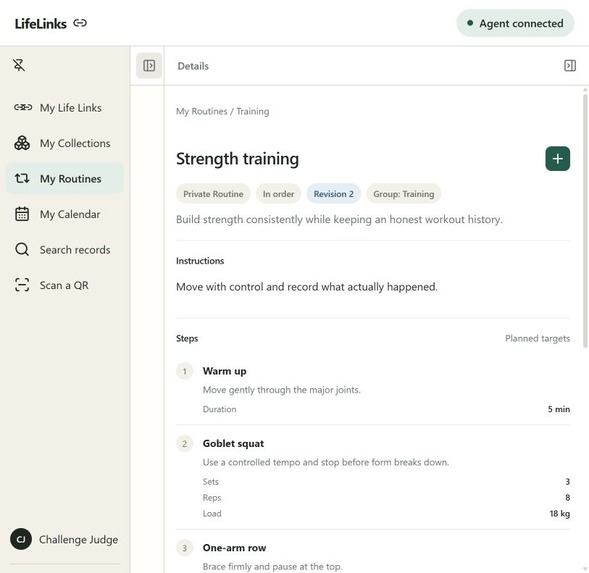Image resolution: width=589 pixels, height=573 pixels.
Task: Click the 18 kg load value
Action: tap(560, 514)
